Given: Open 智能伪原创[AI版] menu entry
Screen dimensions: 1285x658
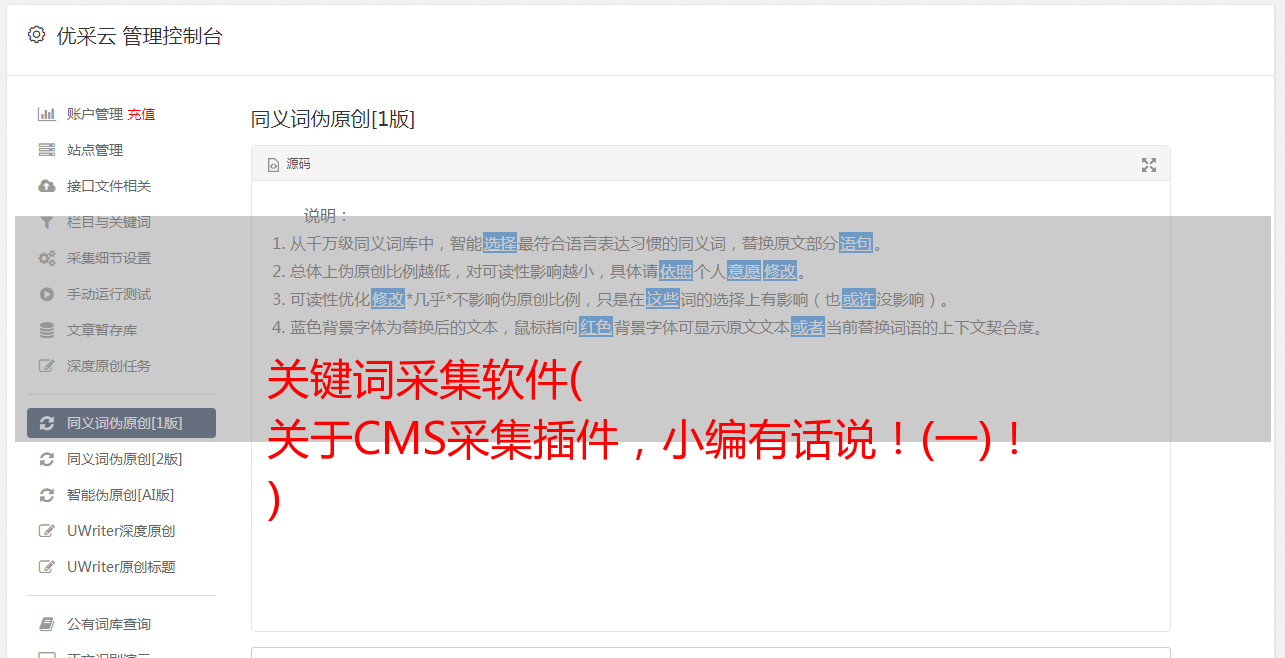Looking at the screenshot, I should (121, 495).
